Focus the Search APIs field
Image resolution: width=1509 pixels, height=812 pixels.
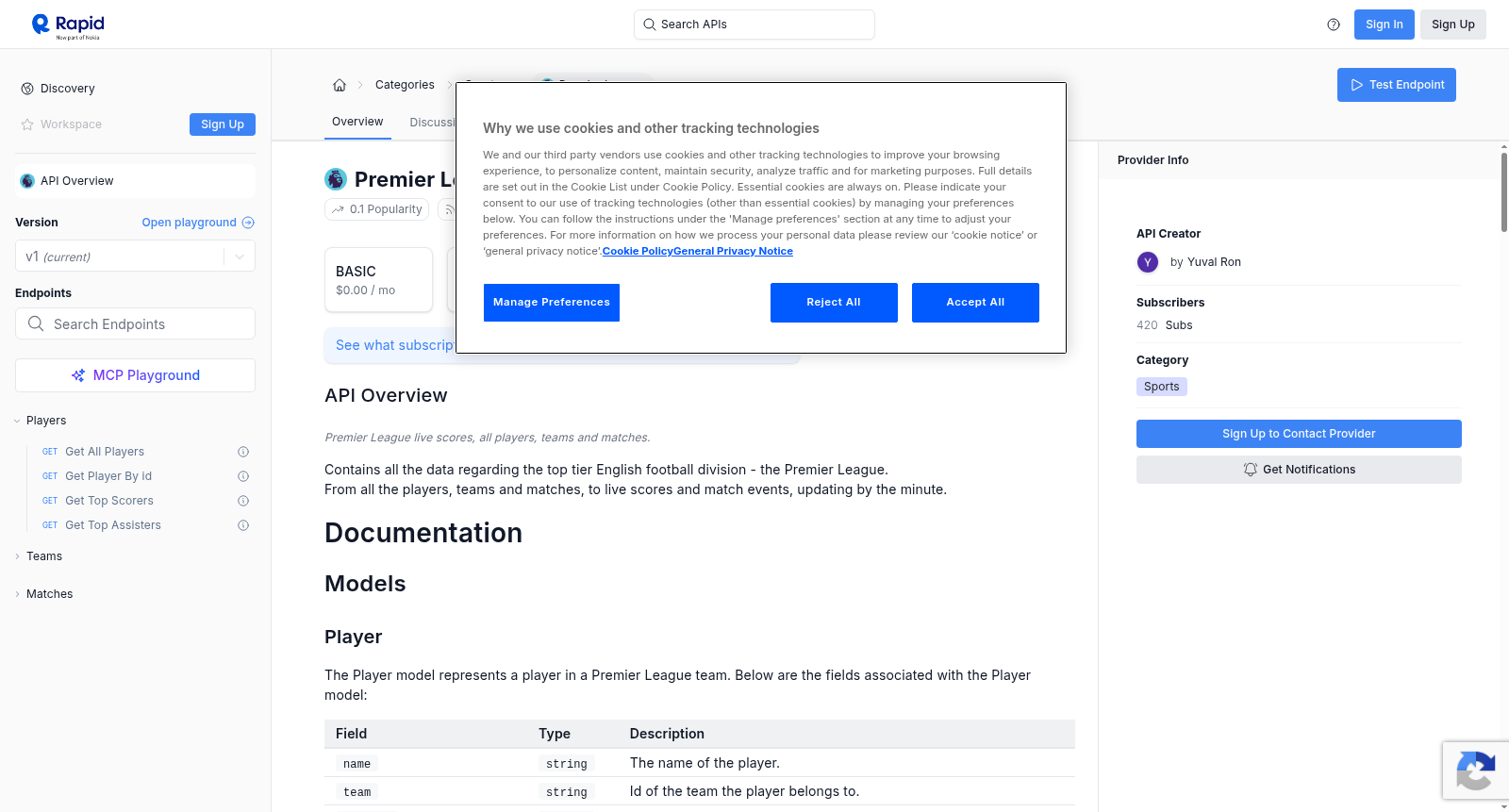pyautogui.click(x=754, y=25)
